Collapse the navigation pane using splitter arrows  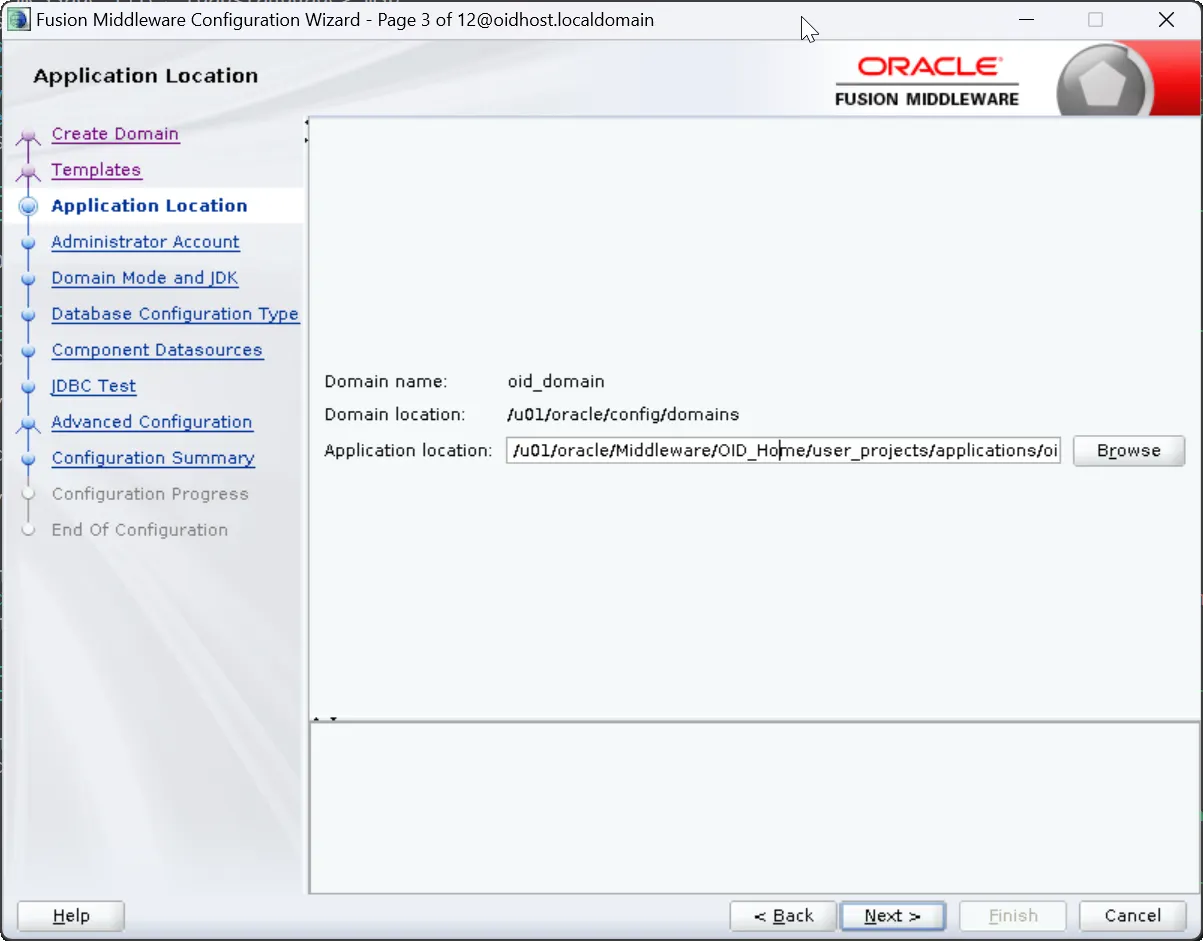306,132
